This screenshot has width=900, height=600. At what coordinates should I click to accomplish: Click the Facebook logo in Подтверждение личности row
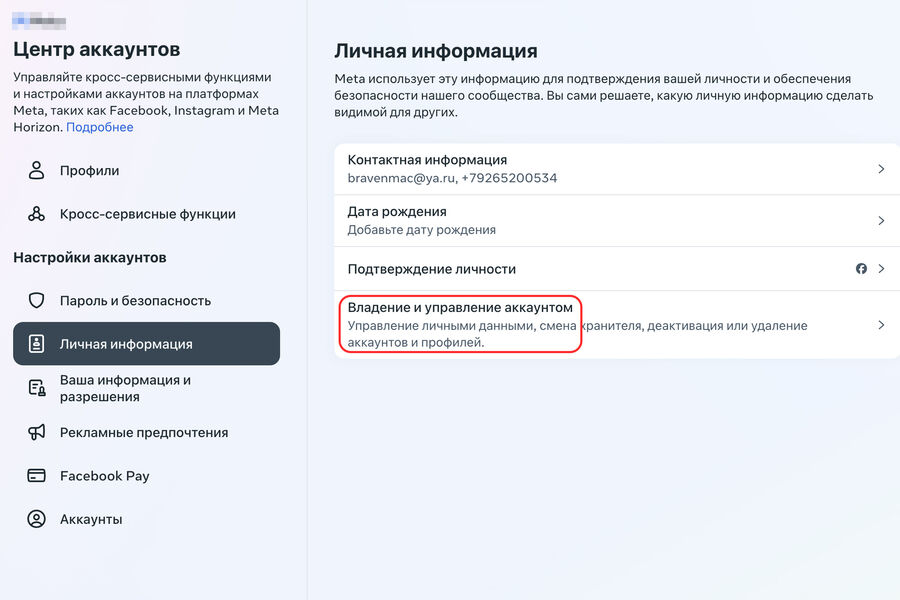tap(861, 269)
